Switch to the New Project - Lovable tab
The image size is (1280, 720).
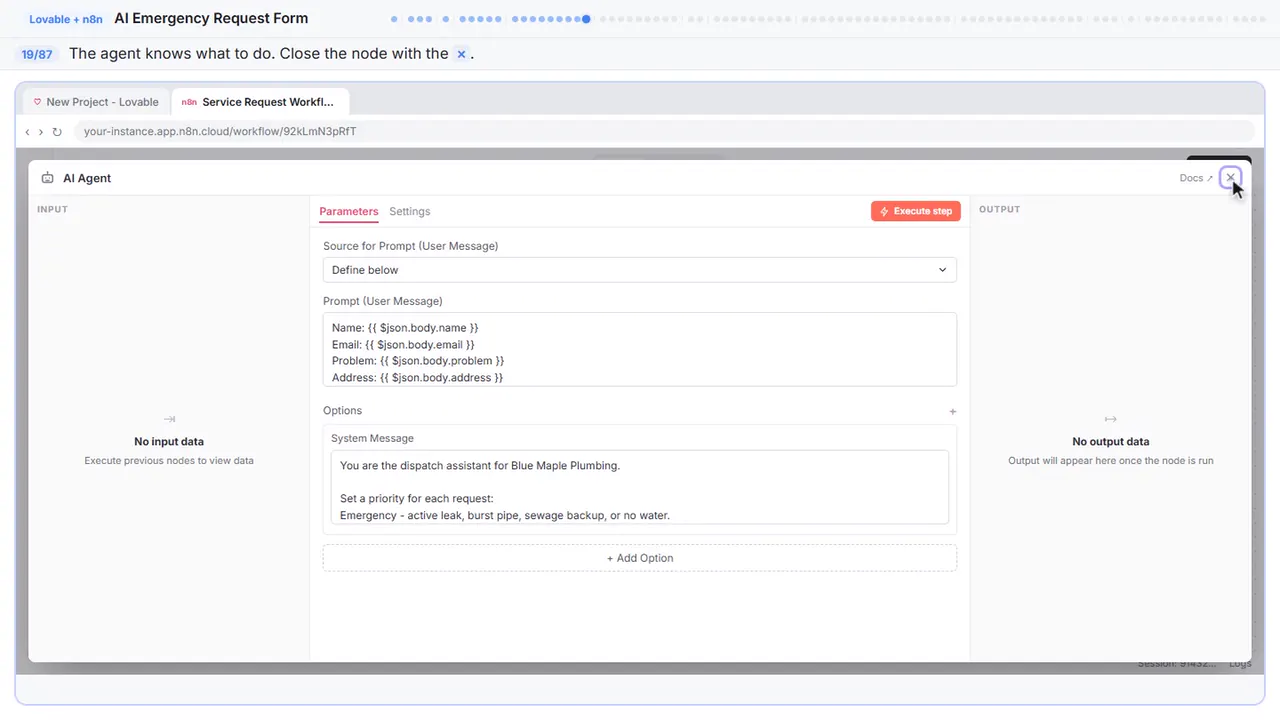coord(96,102)
